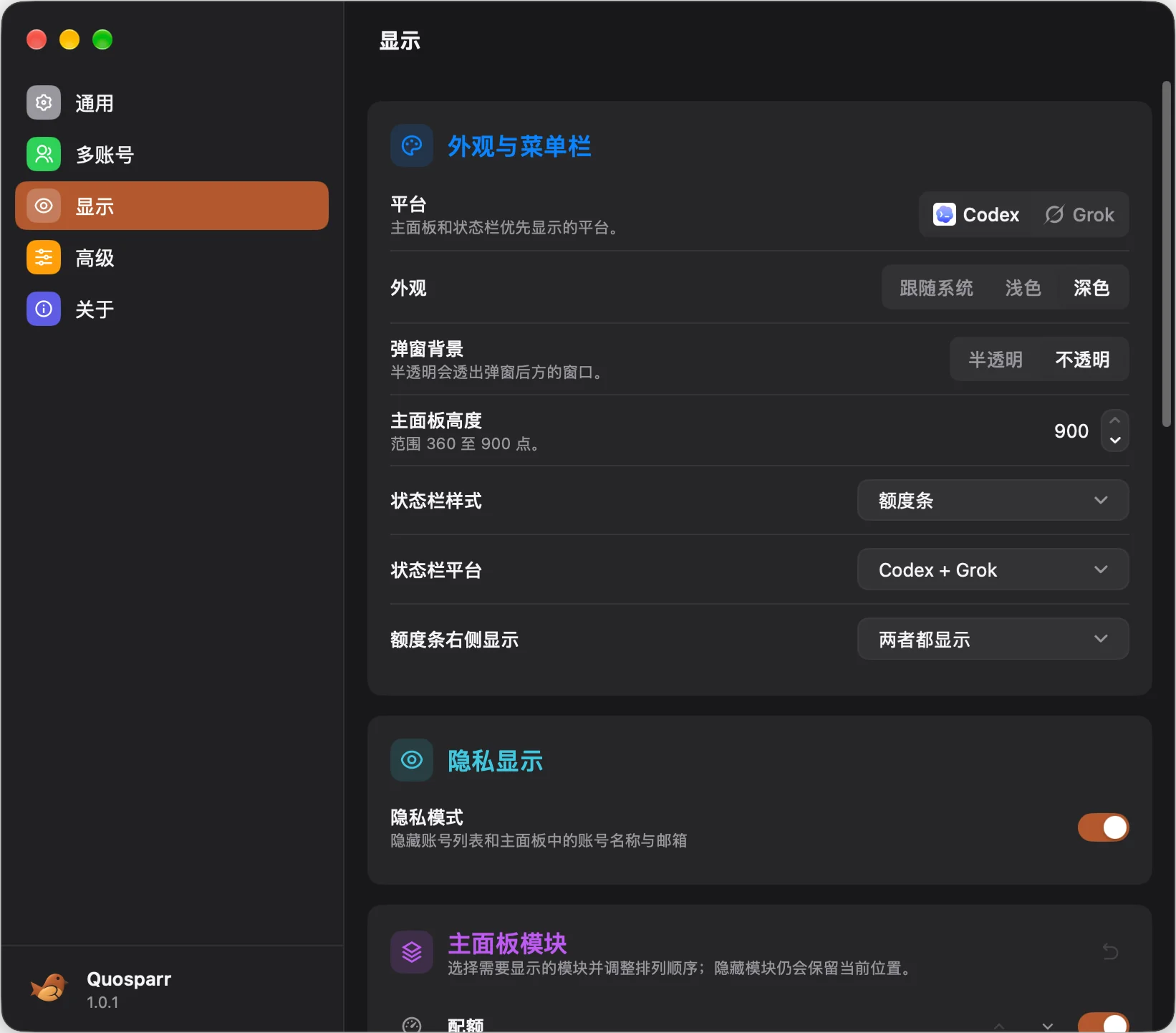Go to the 高级 settings page
The height and width of the screenshot is (1033, 1176).
172,257
